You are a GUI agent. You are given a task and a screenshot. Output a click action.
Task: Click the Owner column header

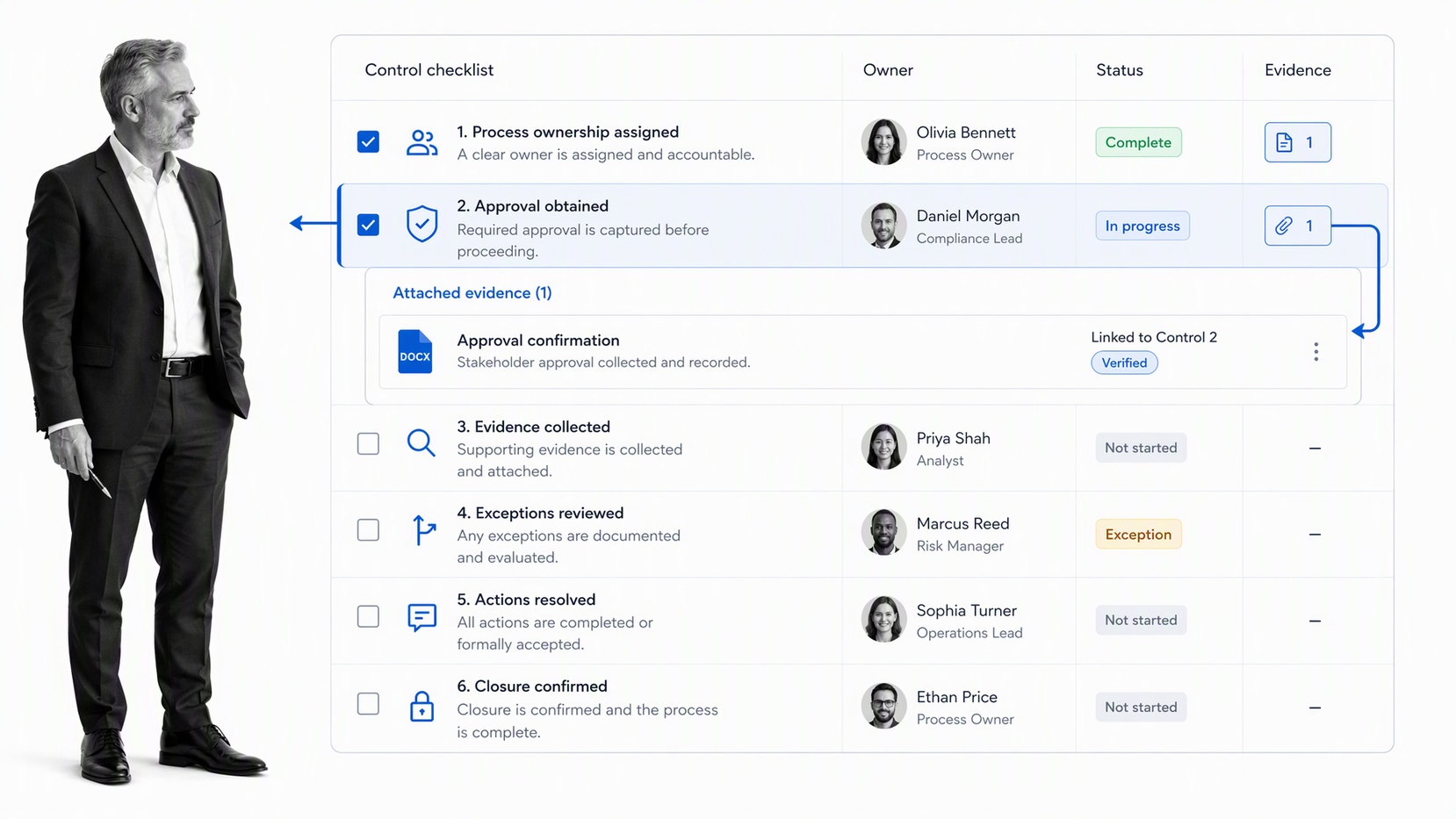pyautogui.click(x=888, y=70)
